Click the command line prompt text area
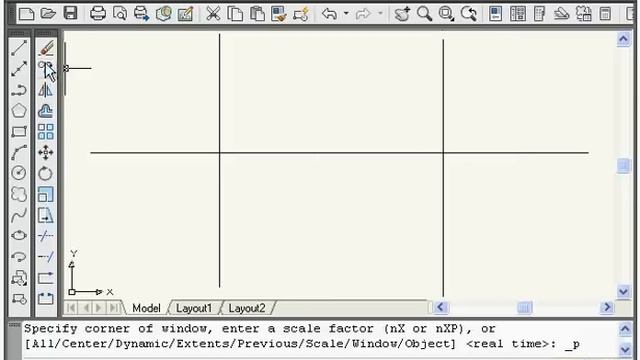The width and height of the screenshot is (640, 360). pyautogui.click(x=320, y=337)
